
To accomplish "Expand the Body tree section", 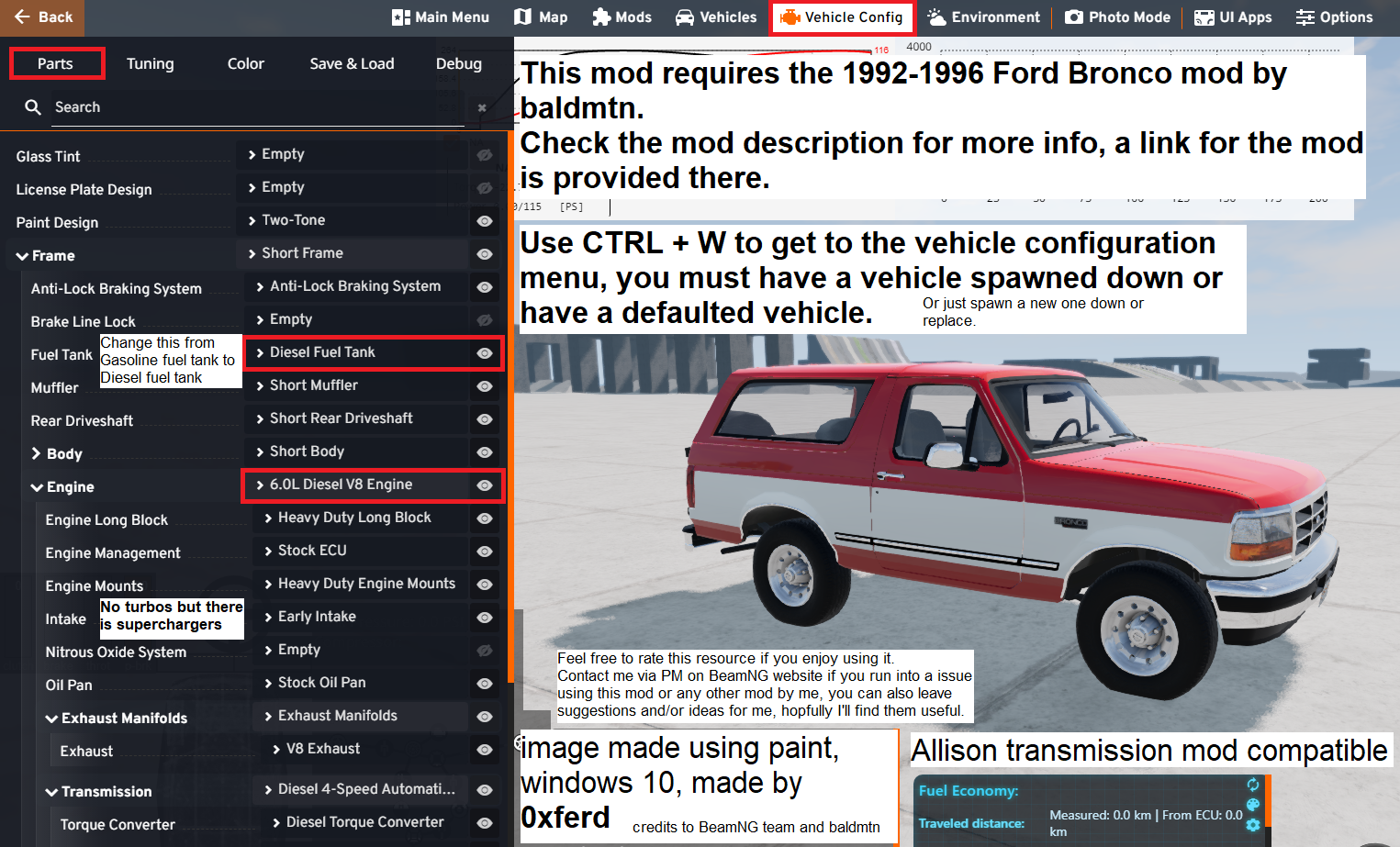I will 37,453.
